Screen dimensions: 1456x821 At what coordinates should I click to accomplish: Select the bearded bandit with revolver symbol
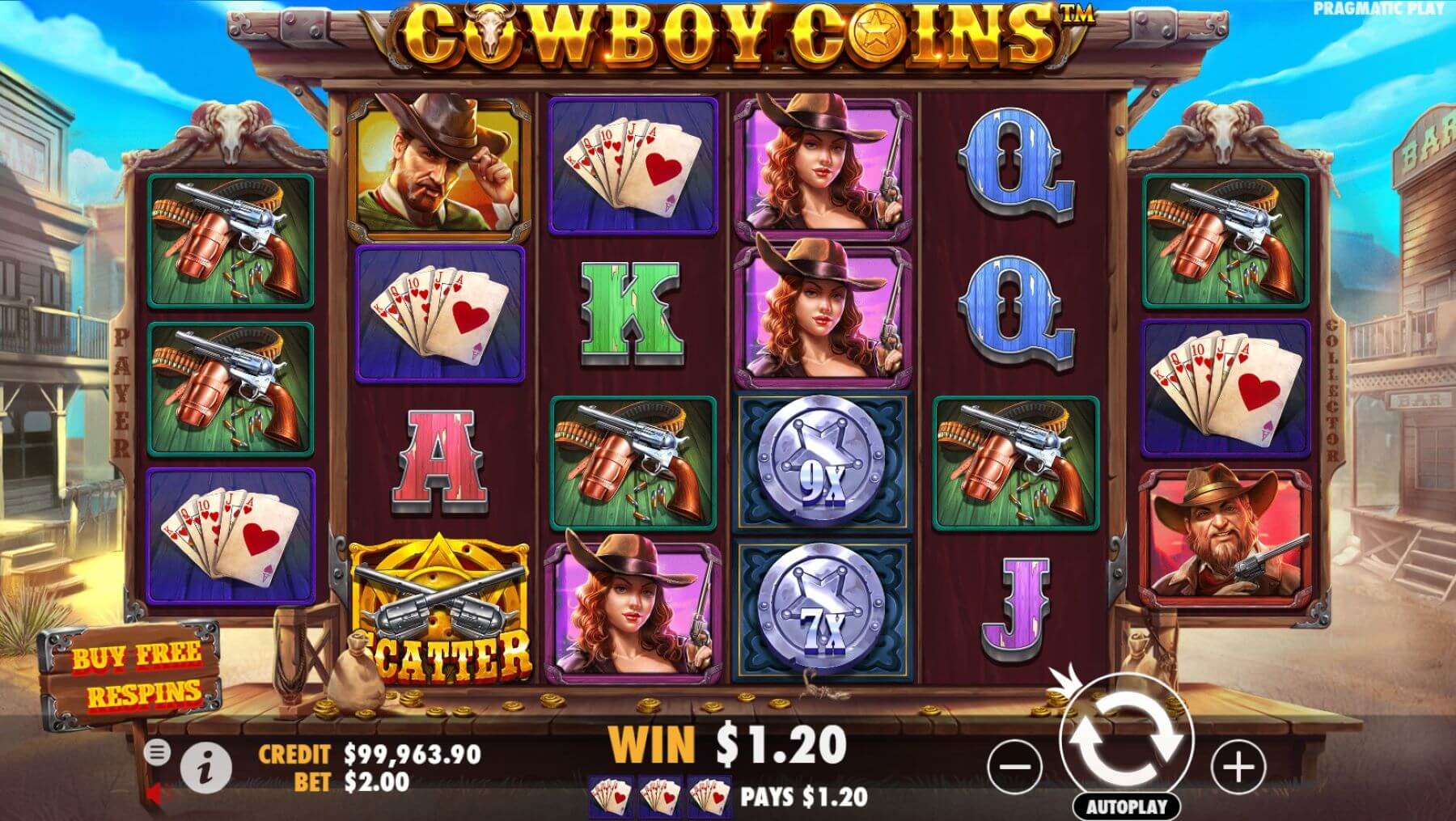(1225, 537)
